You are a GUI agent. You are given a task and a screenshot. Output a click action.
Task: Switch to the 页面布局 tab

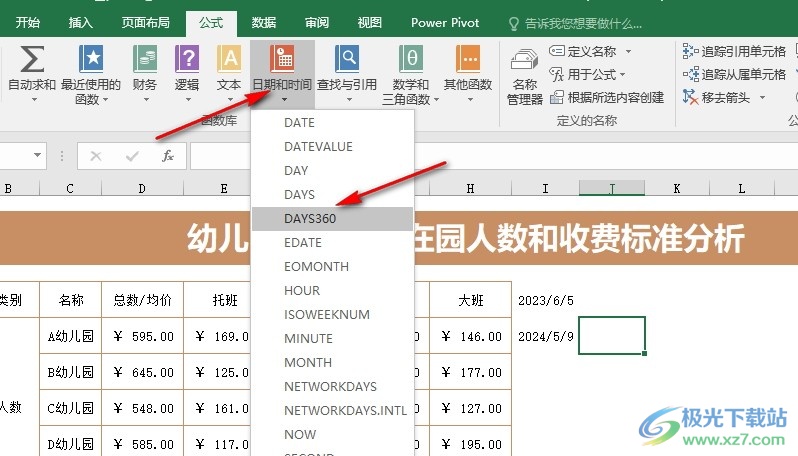point(146,22)
